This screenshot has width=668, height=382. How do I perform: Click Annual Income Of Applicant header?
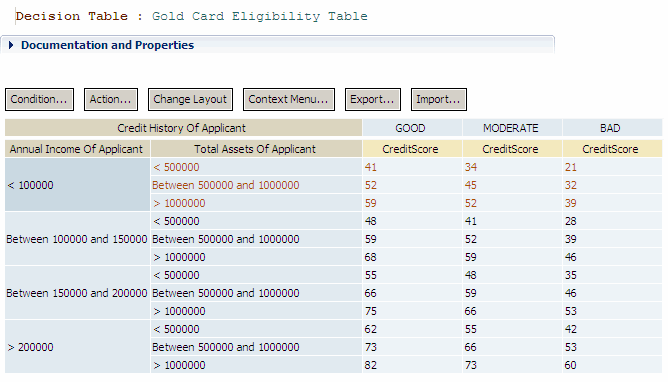pyautogui.click(x=77, y=149)
